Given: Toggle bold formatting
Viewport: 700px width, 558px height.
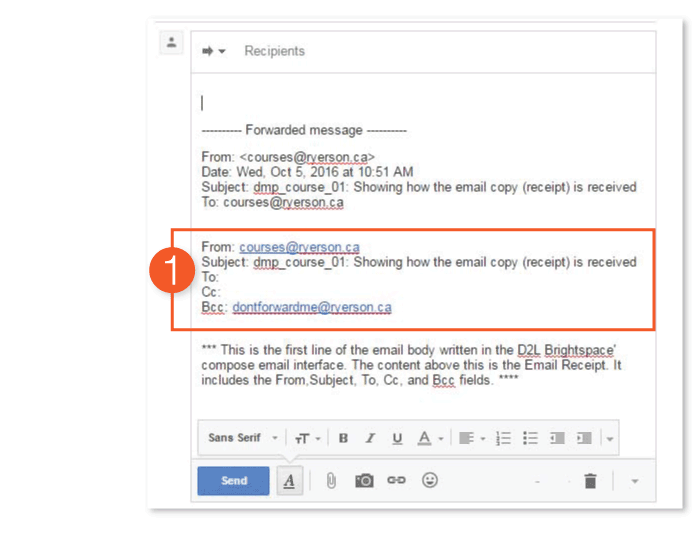Looking at the screenshot, I should [x=343, y=438].
